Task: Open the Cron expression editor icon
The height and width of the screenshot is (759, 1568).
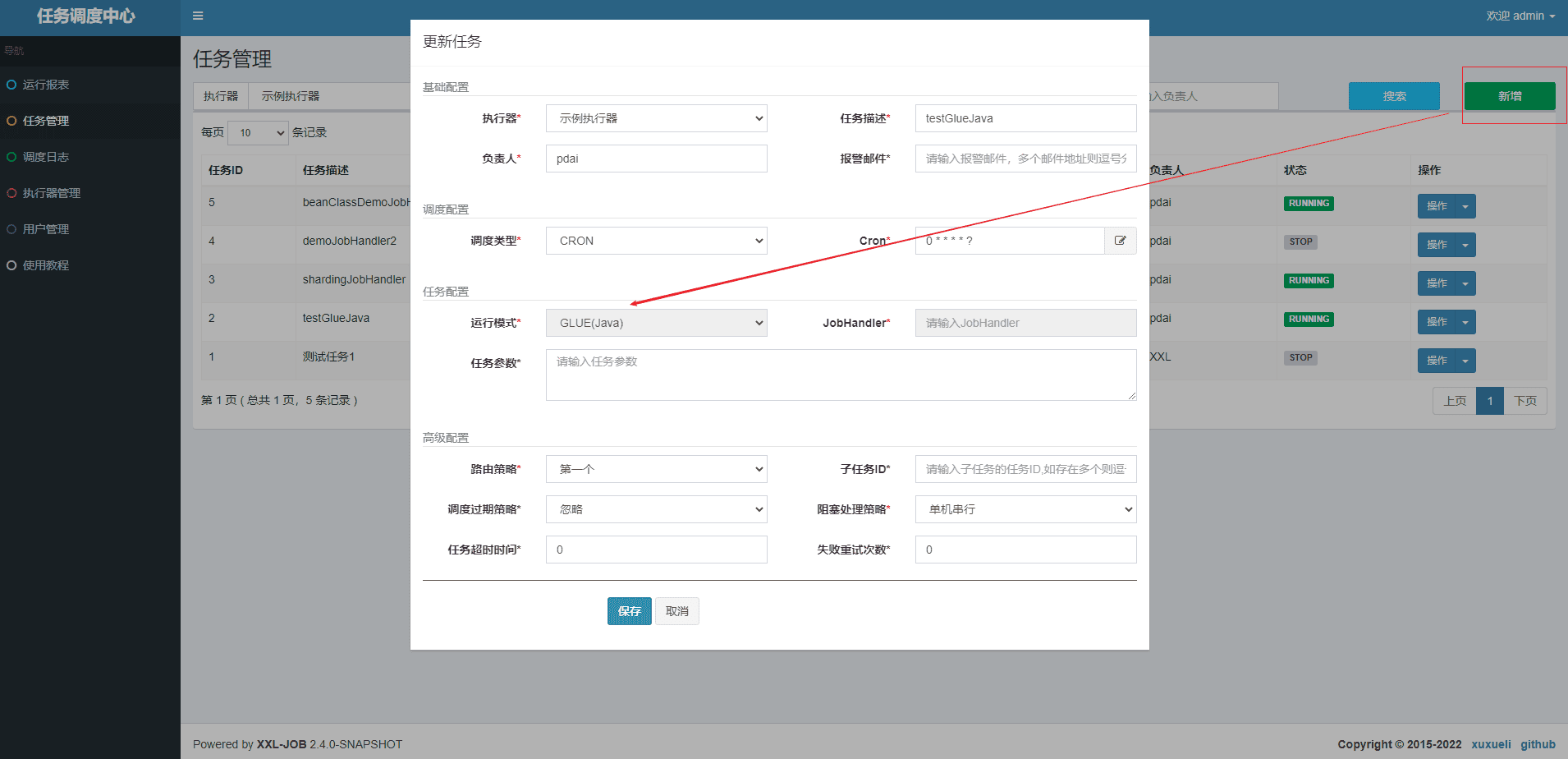Action: pyautogui.click(x=1120, y=241)
